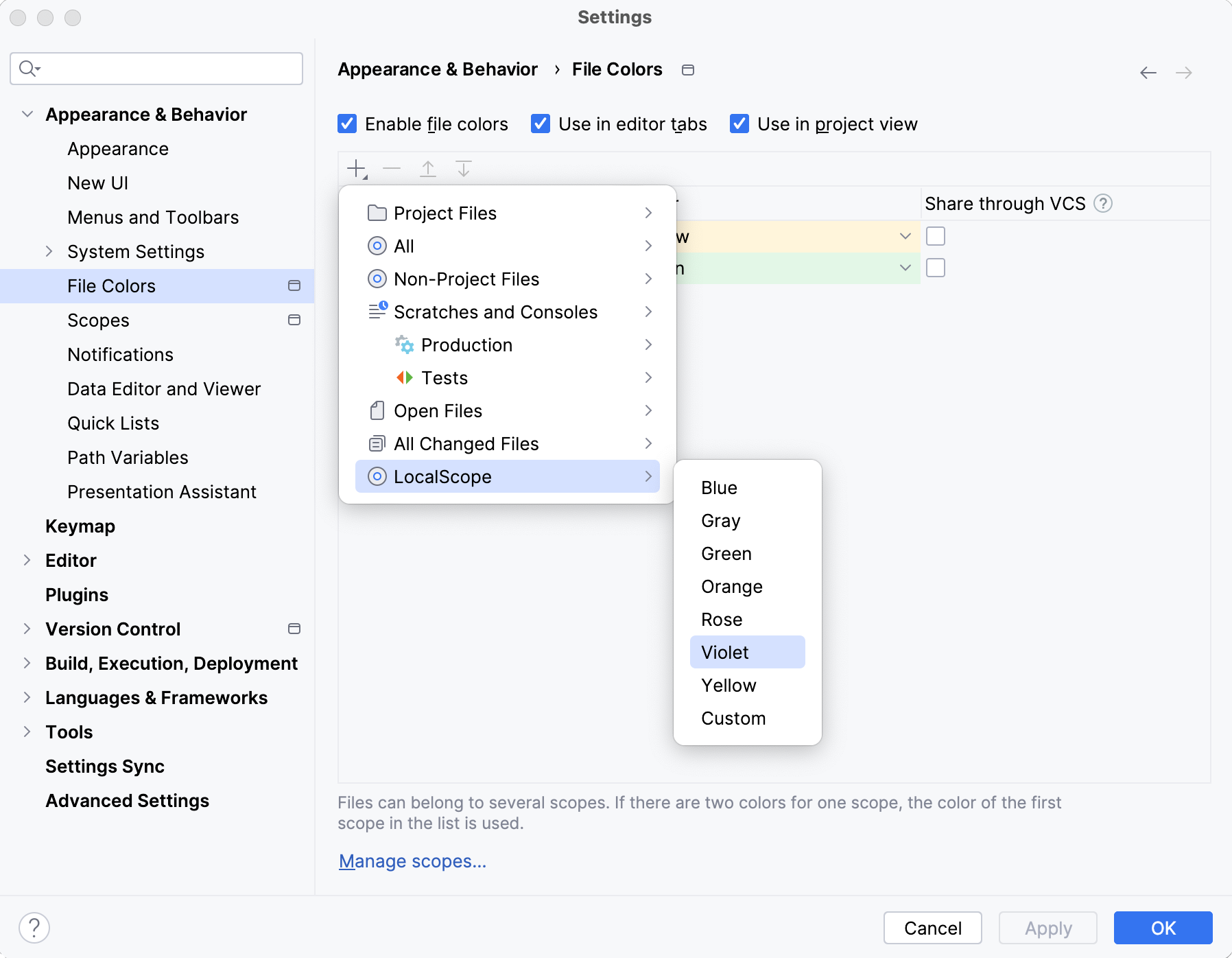Click the Share through VCS help icon

(1103, 204)
